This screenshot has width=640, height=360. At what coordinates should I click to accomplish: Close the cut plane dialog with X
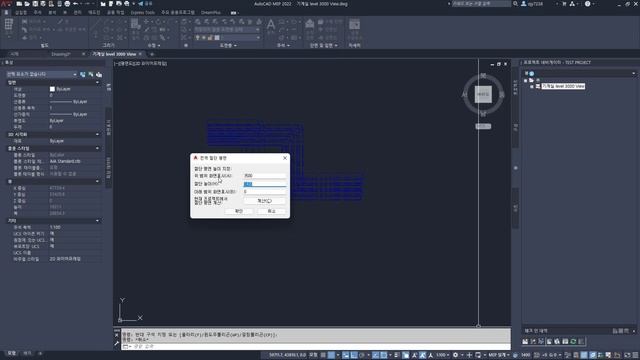pyautogui.click(x=285, y=158)
